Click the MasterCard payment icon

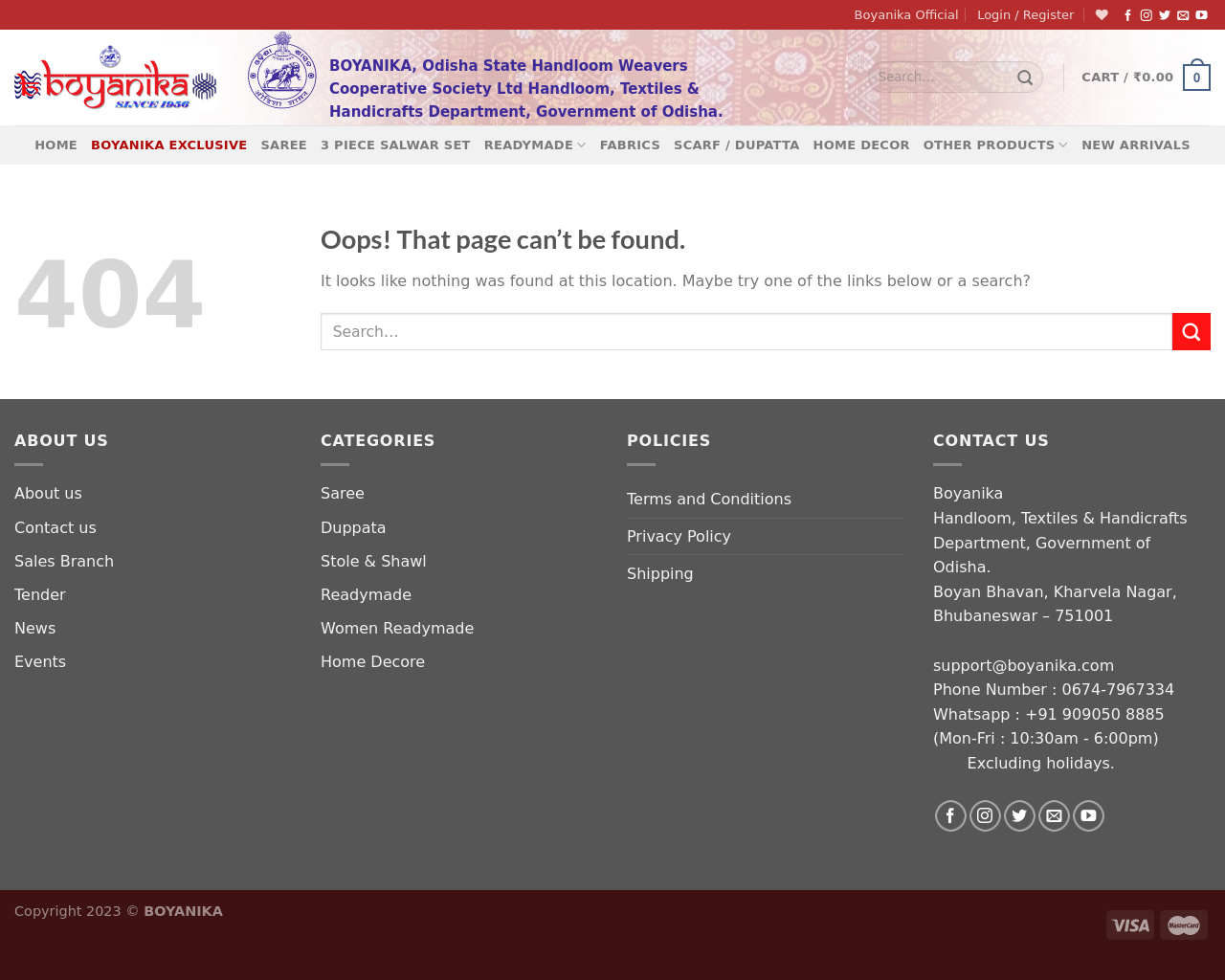pyautogui.click(x=1184, y=924)
